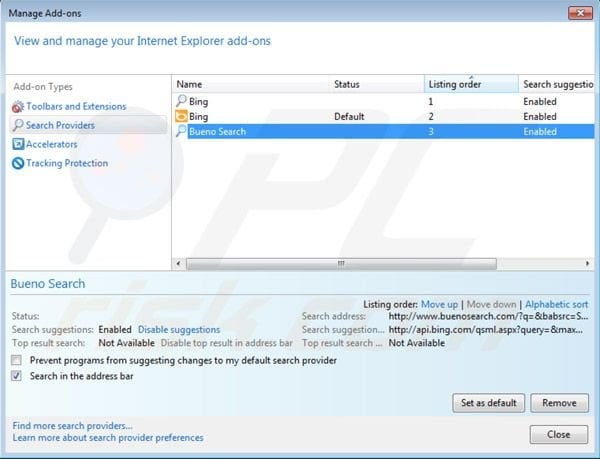Enable Prevent programs from suggesting changes checkbox
This screenshot has width=600, height=459.
tap(16, 360)
